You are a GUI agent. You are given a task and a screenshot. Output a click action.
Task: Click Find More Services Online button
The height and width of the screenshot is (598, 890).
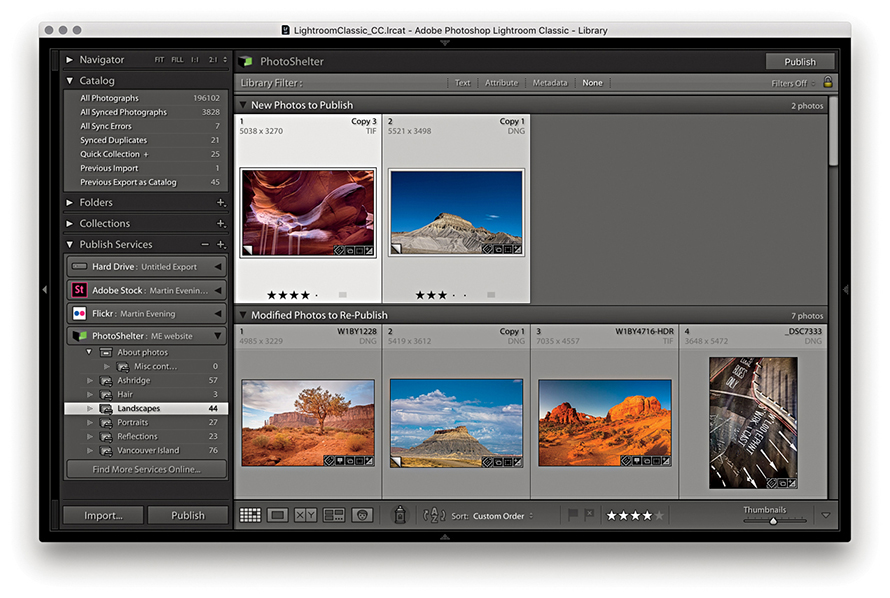[x=145, y=469]
